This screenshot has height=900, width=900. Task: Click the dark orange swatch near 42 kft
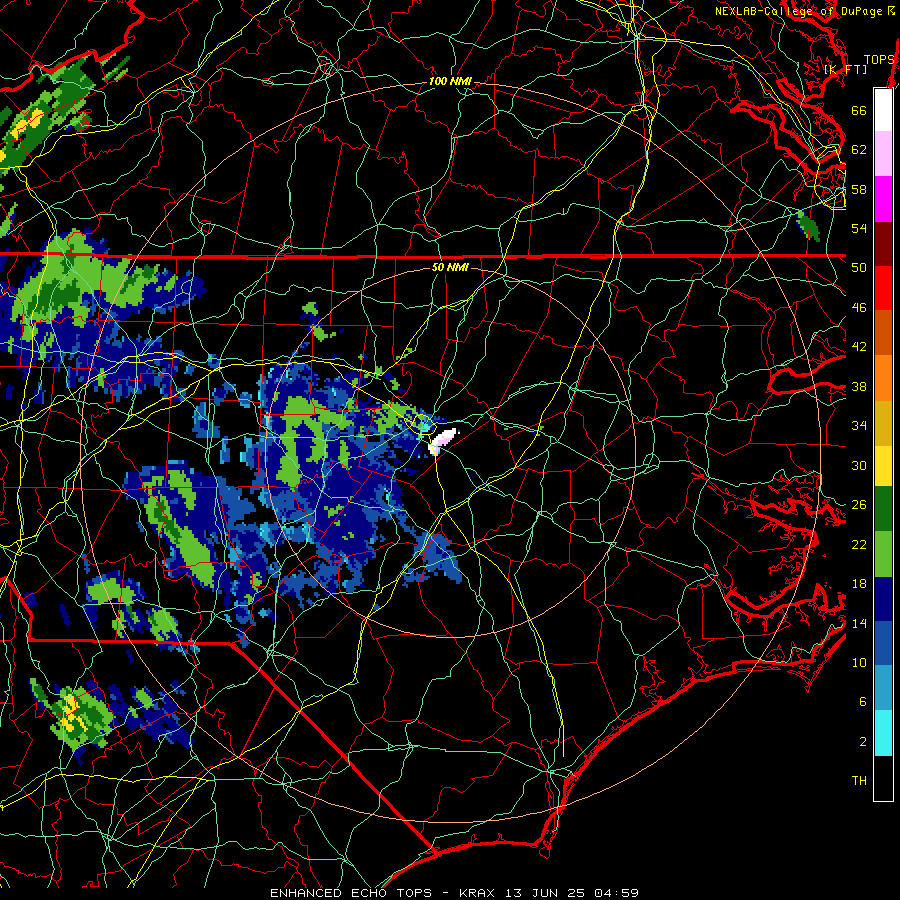(883, 333)
